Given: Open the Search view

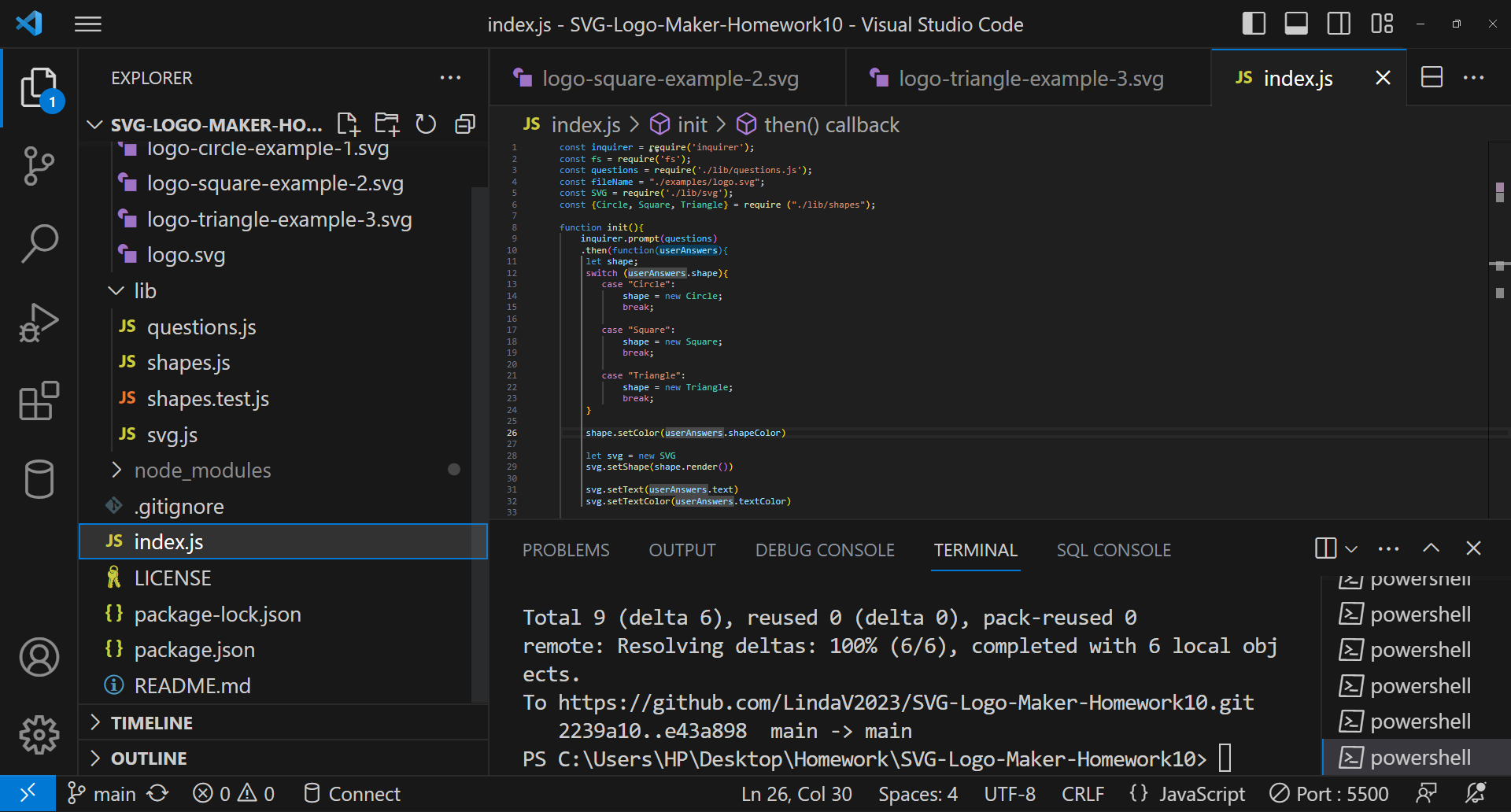Looking at the screenshot, I should pyautogui.click(x=39, y=244).
